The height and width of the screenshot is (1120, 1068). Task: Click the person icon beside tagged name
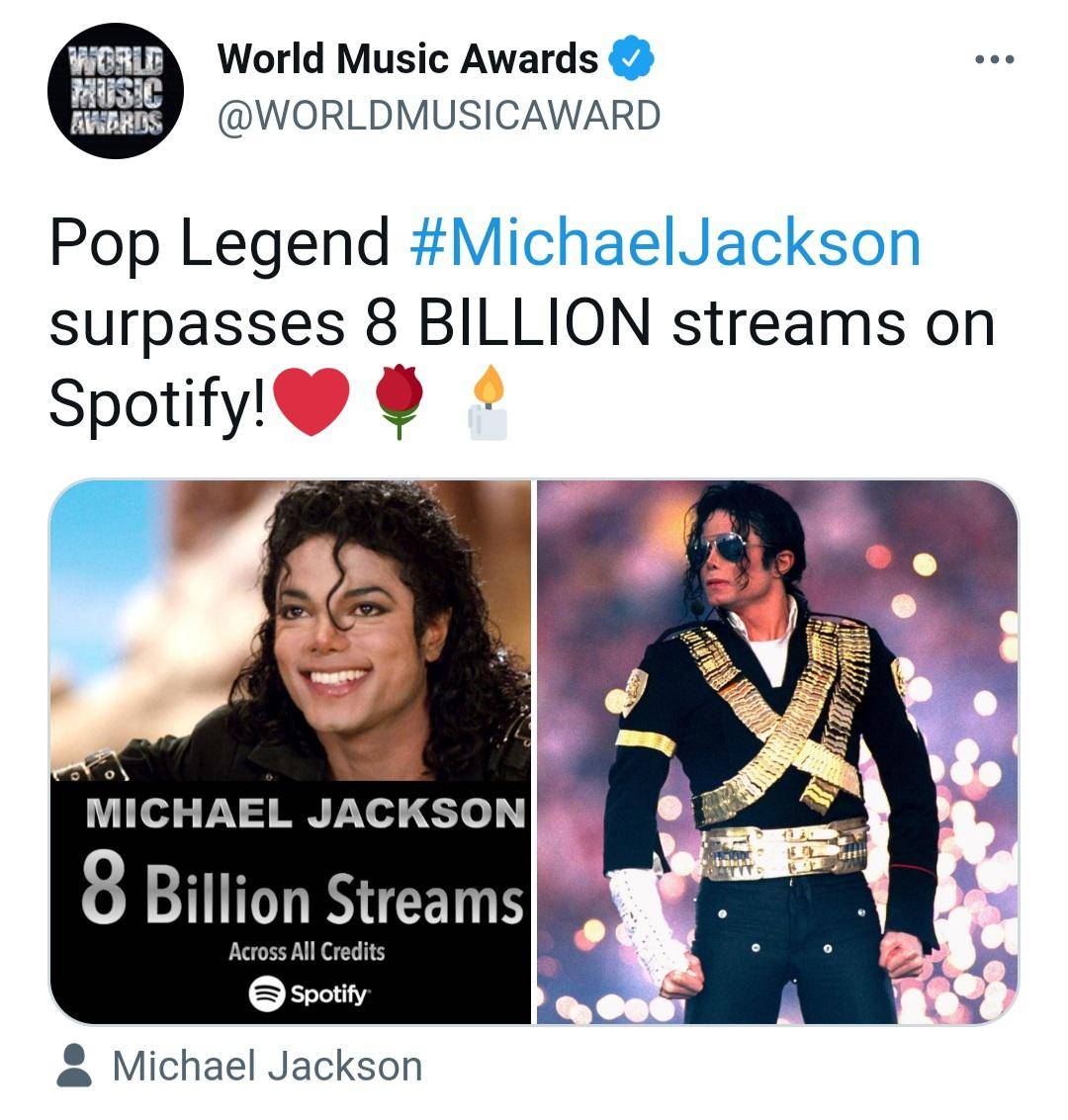click(74, 1066)
